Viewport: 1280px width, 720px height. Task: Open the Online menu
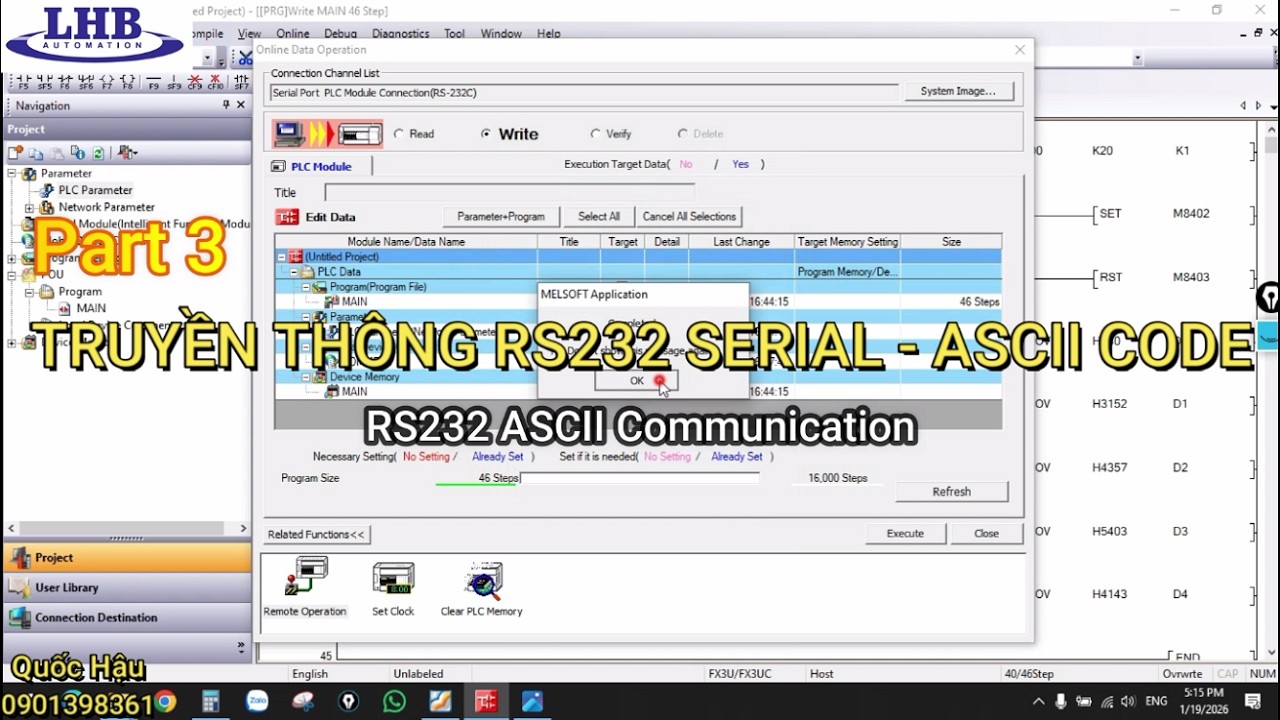tap(293, 34)
